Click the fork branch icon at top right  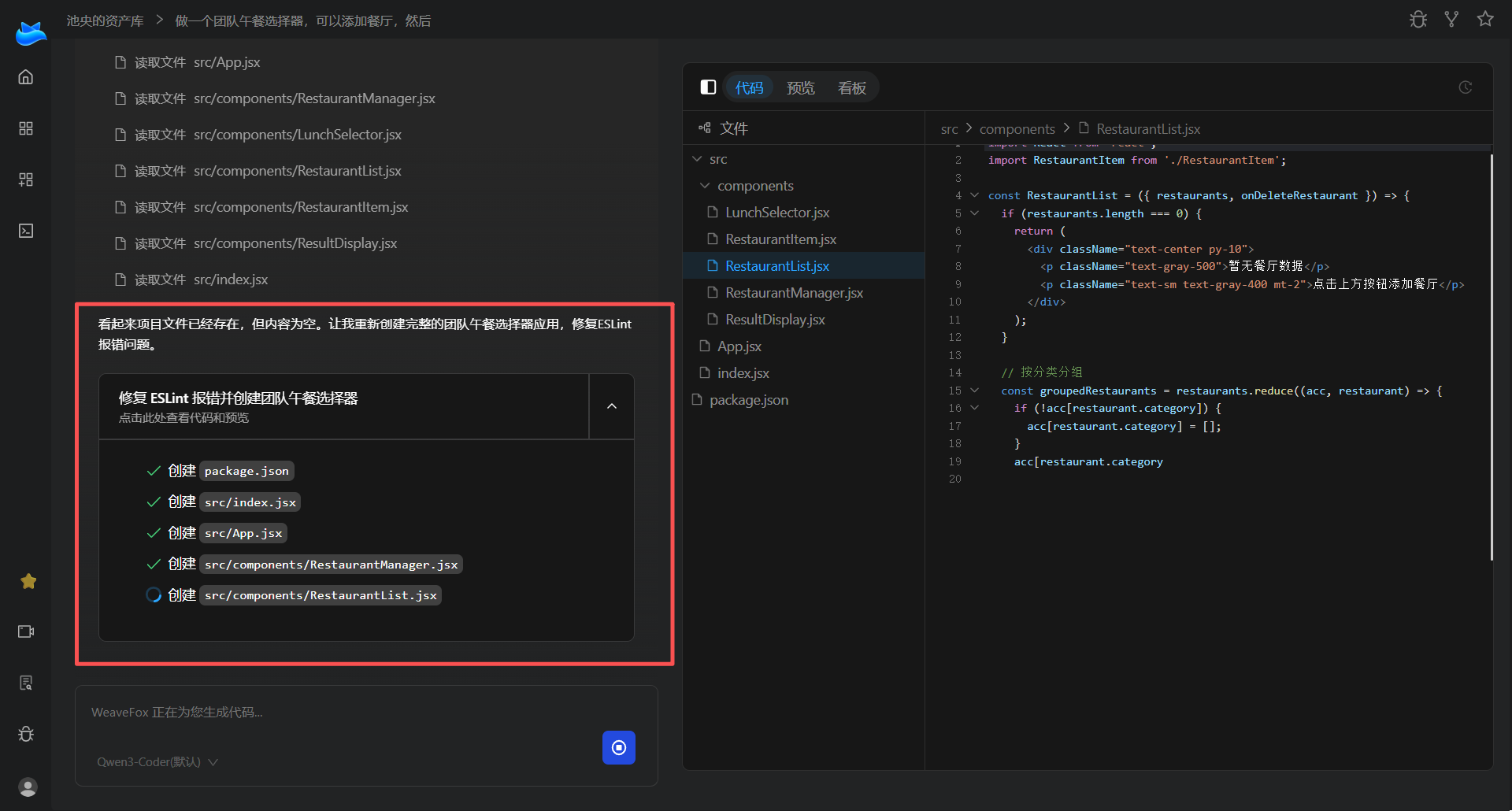tap(1451, 20)
